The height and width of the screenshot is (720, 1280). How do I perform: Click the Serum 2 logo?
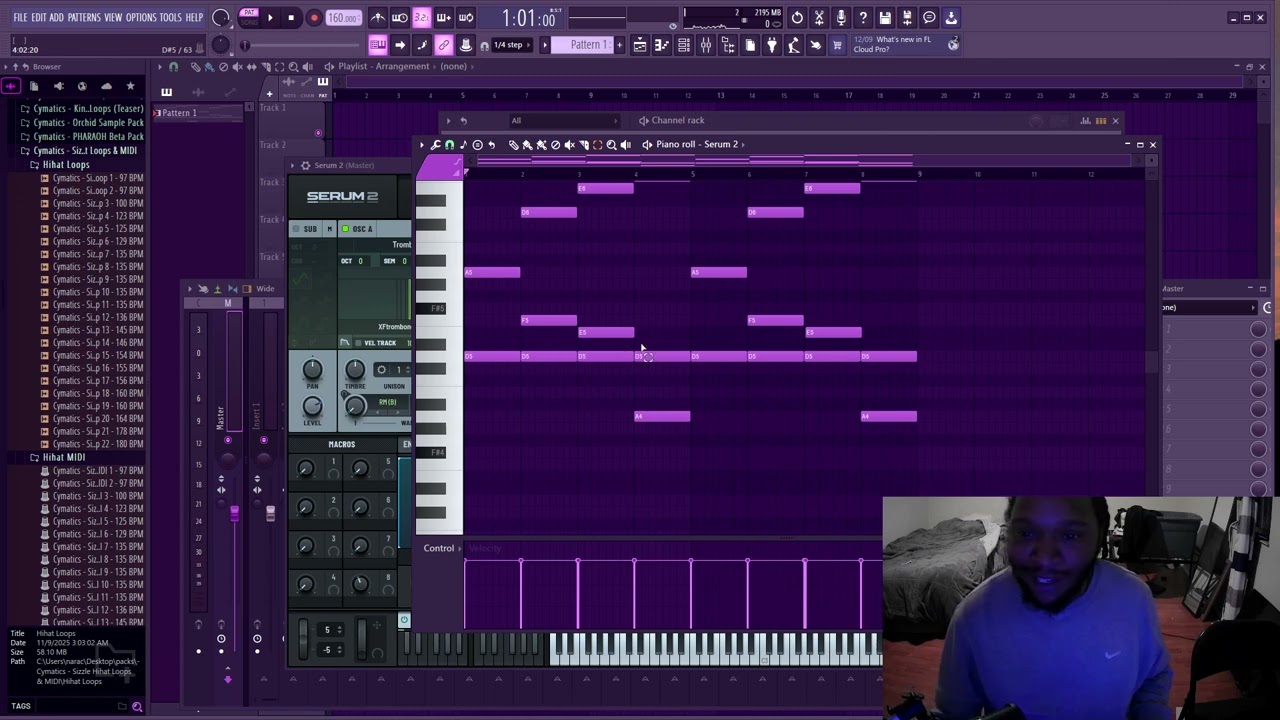click(x=342, y=196)
